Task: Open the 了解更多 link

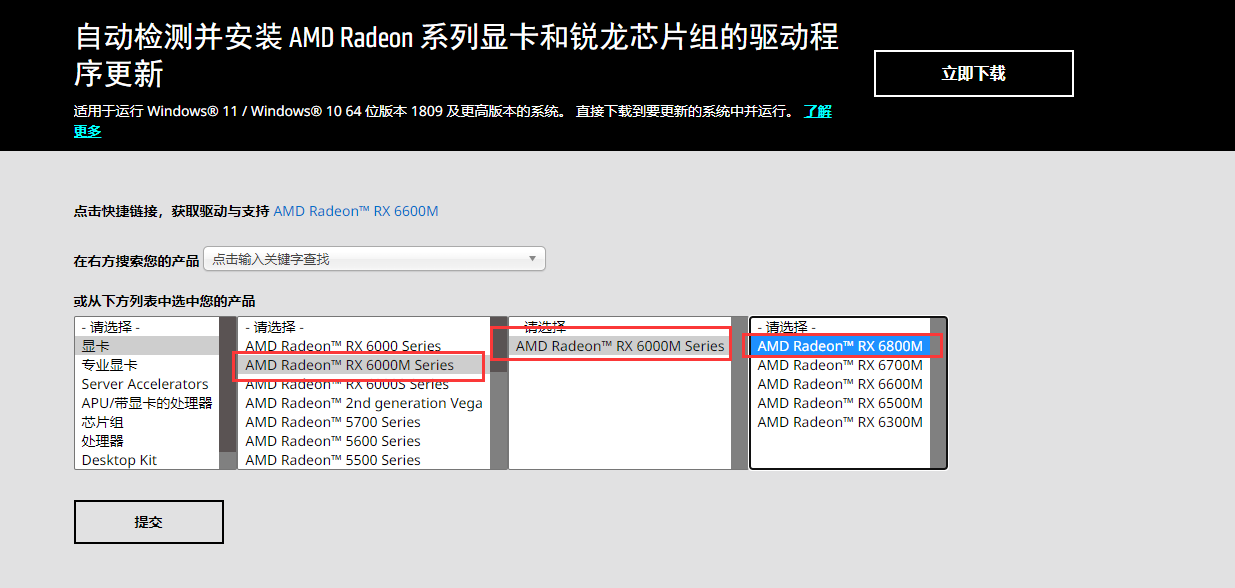Action: [x=817, y=111]
